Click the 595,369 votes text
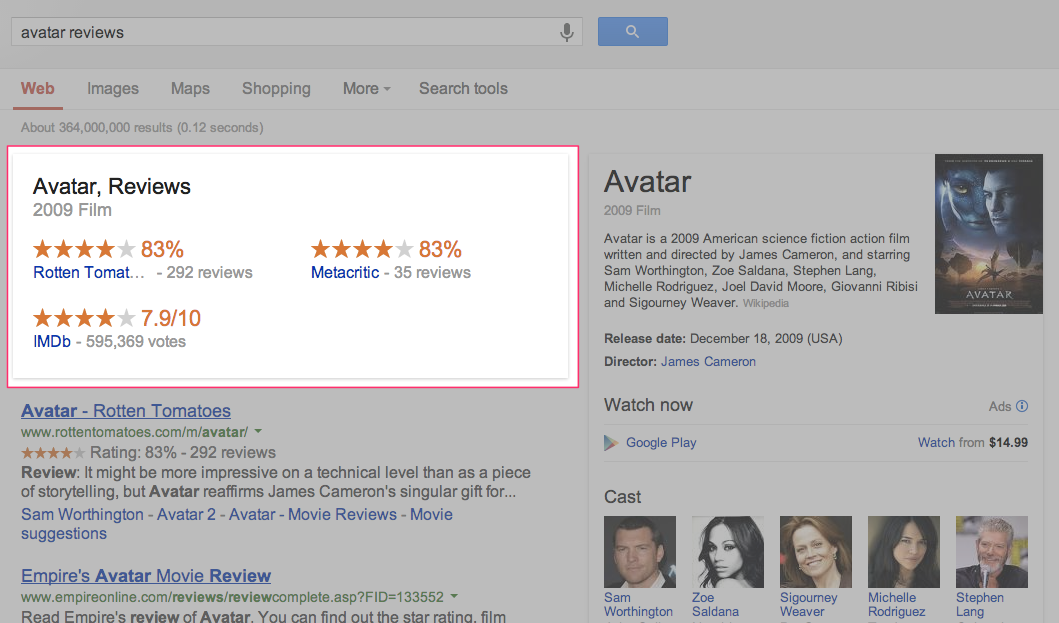This screenshot has width=1059, height=623. pyautogui.click(x=136, y=341)
